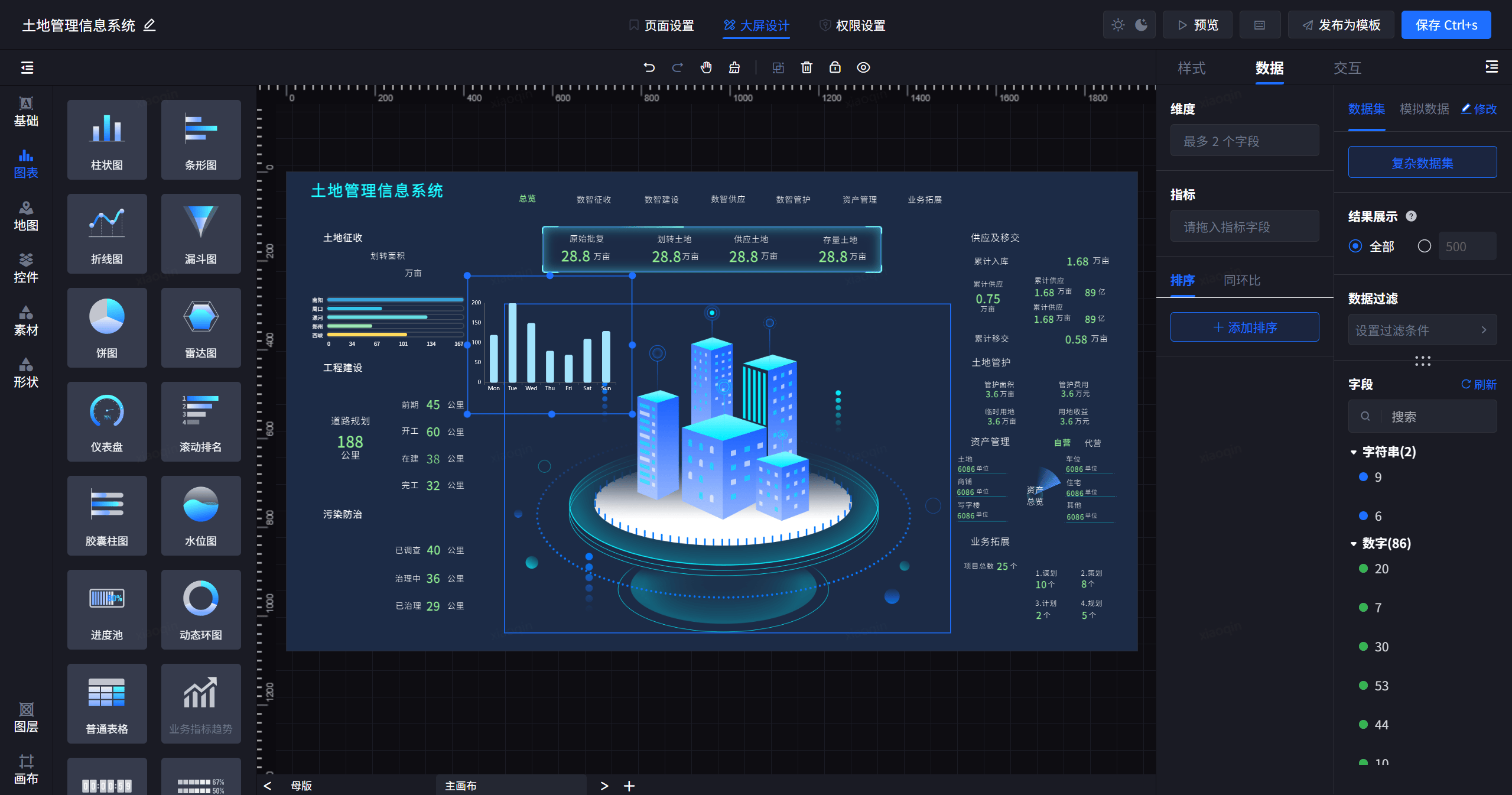This screenshot has width=1512, height=795.
Task: Add a 柱状图 bar chart component
Action: click(x=107, y=139)
